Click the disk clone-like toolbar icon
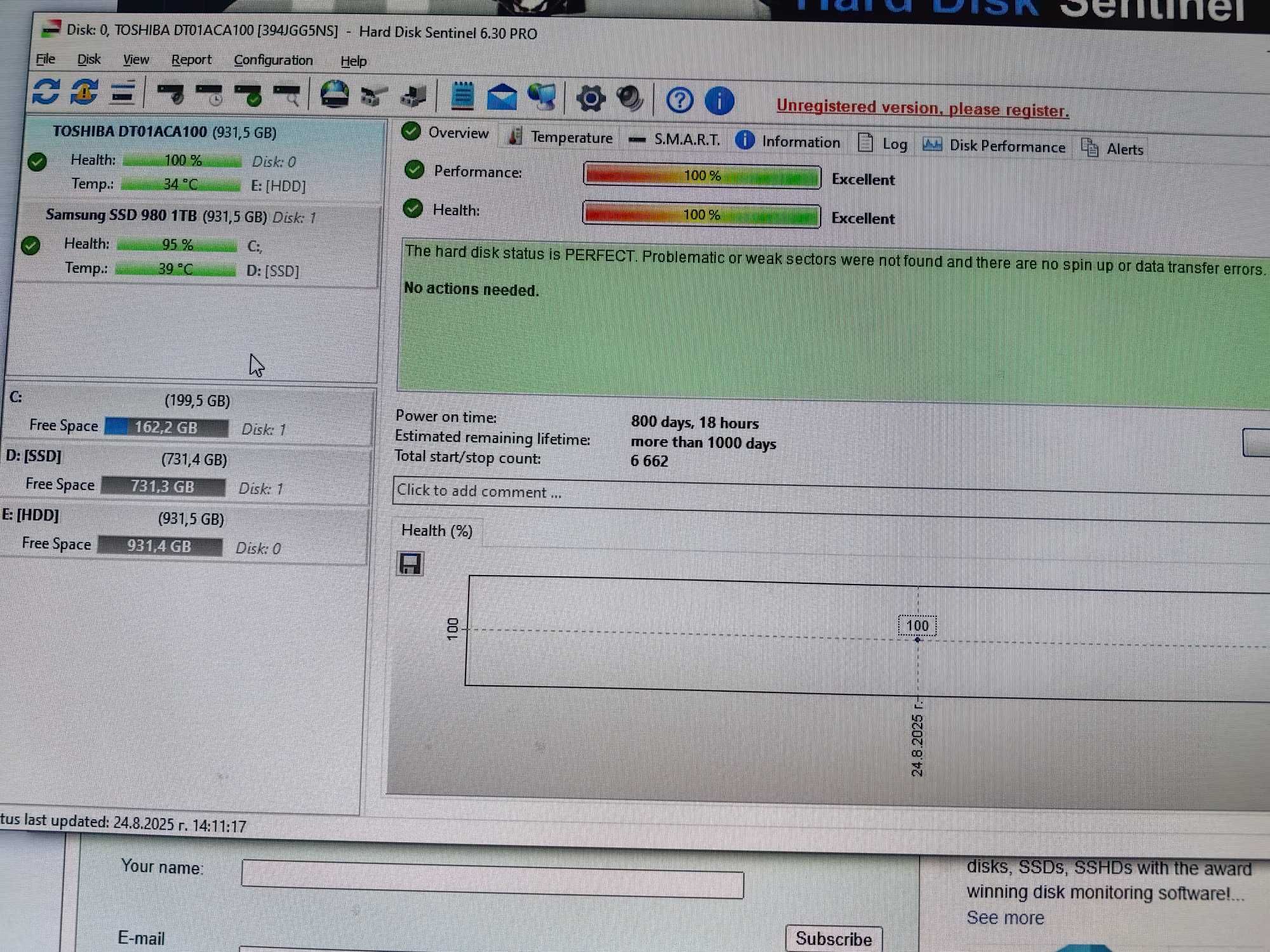Screen dimensions: 1270x952 pyautogui.click(x=414, y=97)
